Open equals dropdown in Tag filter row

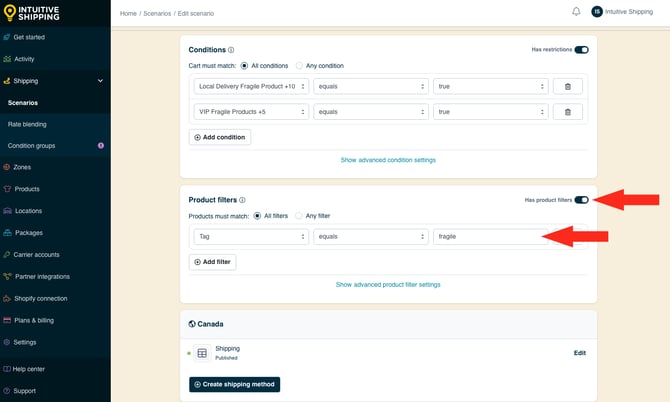[x=371, y=237]
